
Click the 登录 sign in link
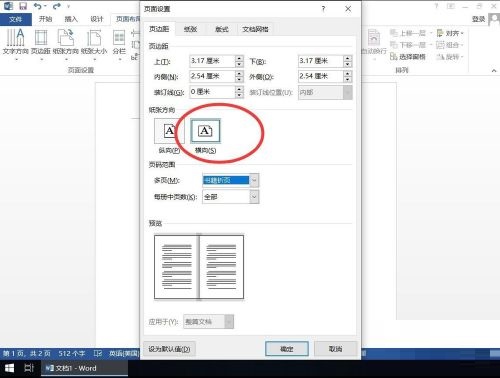coord(479,19)
